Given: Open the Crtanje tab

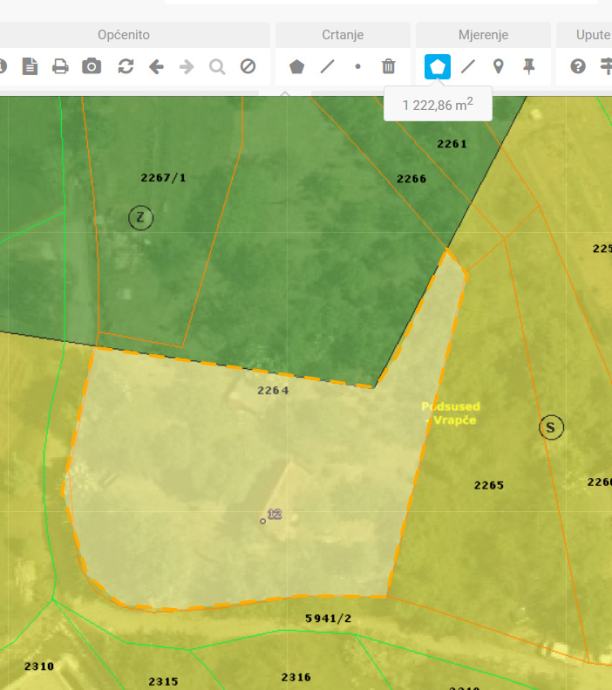Looking at the screenshot, I should [343, 35].
